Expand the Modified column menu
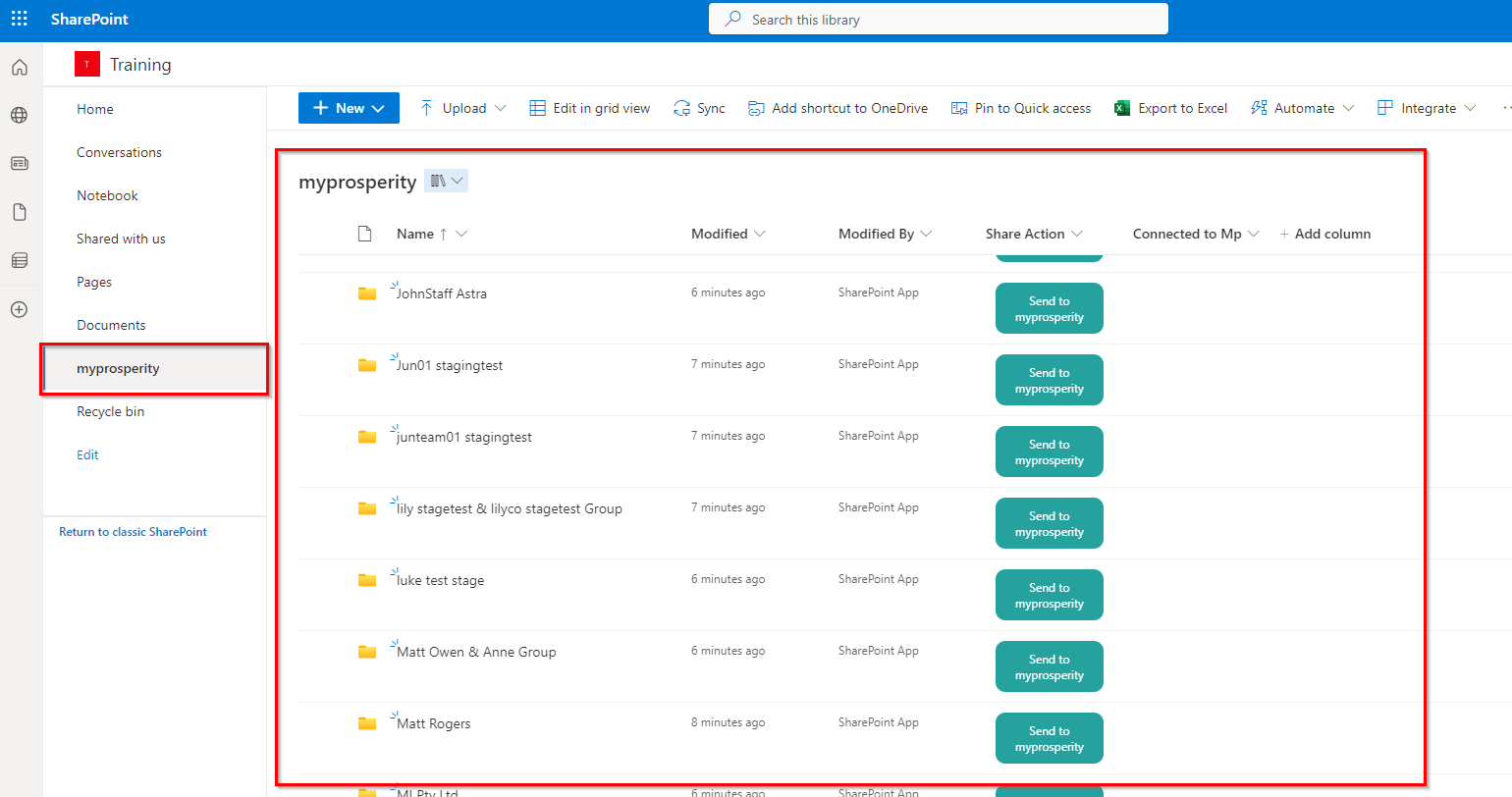The height and width of the screenshot is (797, 1512). tap(759, 234)
